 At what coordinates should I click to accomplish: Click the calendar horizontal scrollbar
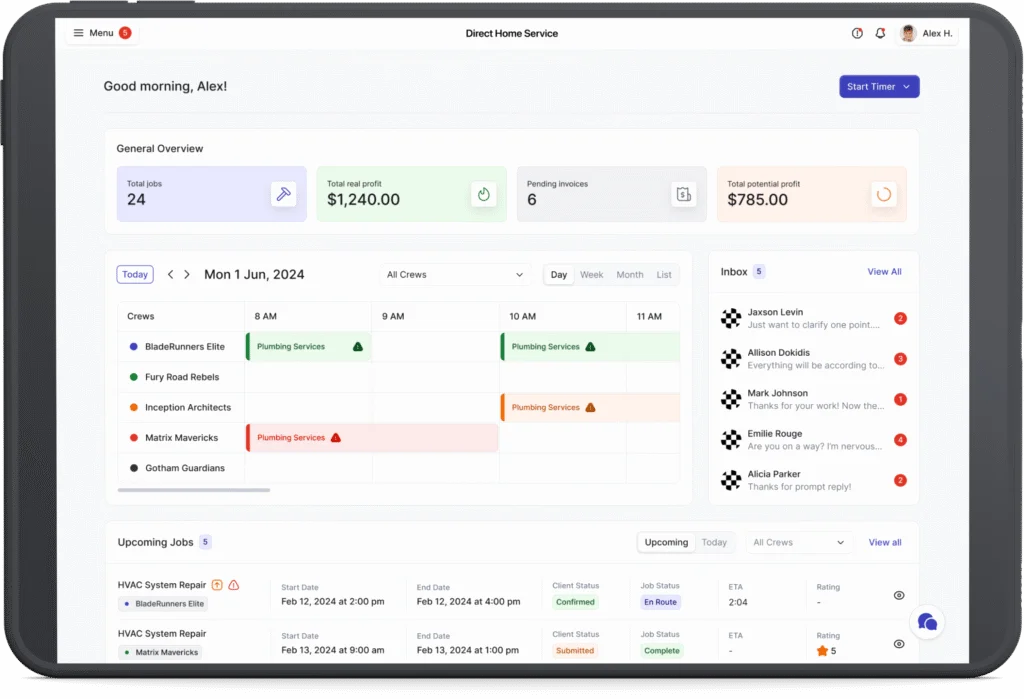click(x=194, y=490)
